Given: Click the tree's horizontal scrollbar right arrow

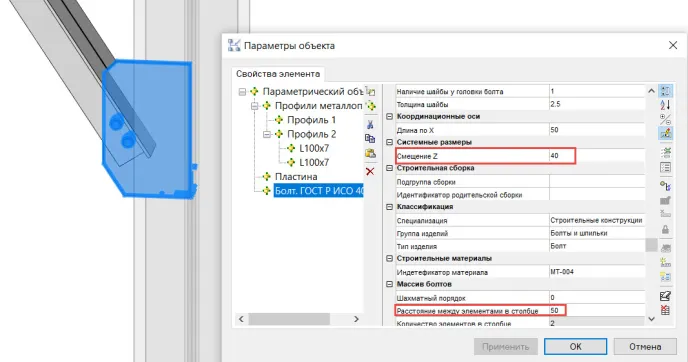Looking at the screenshot, I should [356, 319].
